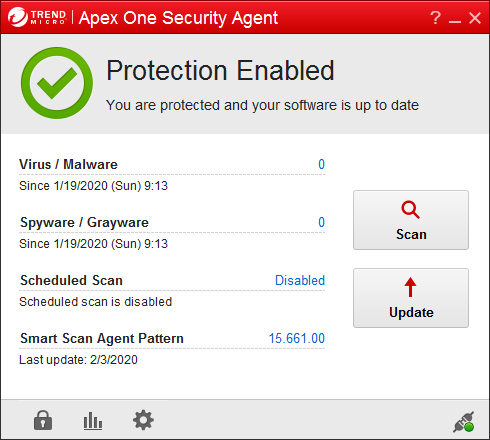Select the Spyware / Grayware heading
490x440 pixels.
[x=84, y=223]
